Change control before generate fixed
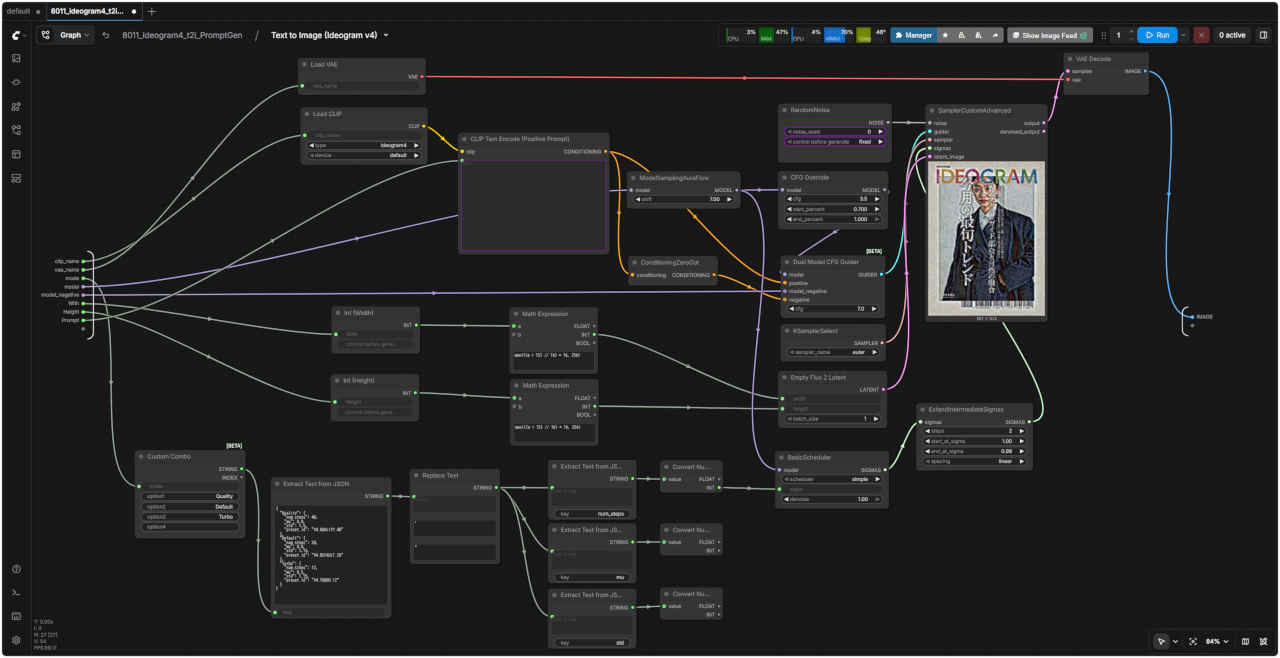1280x658 pixels. [x=835, y=141]
